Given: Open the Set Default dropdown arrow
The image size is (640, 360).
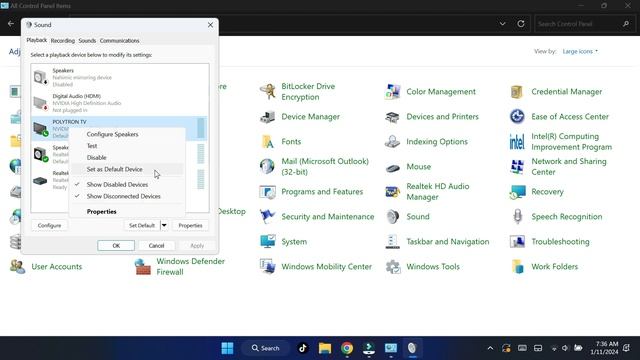Looking at the screenshot, I should 164,225.
